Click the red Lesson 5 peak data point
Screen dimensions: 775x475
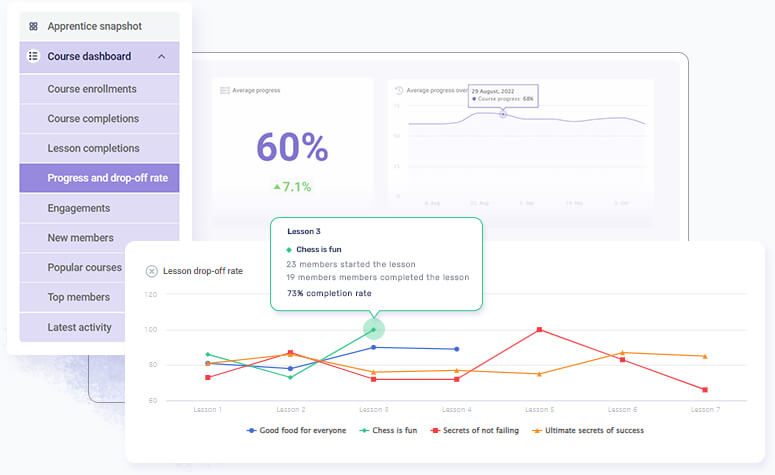(x=539, y=329)
